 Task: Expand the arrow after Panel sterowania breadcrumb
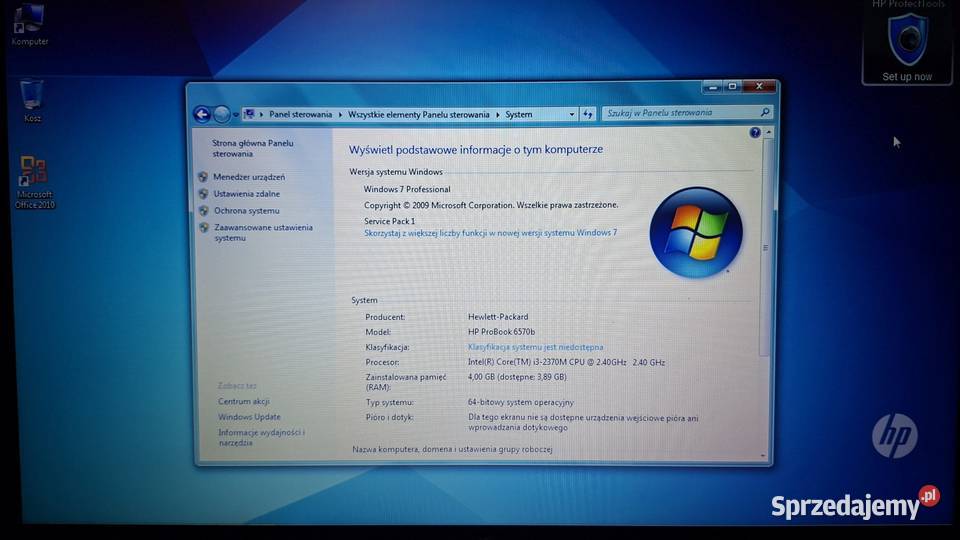(x=340, y=114)
